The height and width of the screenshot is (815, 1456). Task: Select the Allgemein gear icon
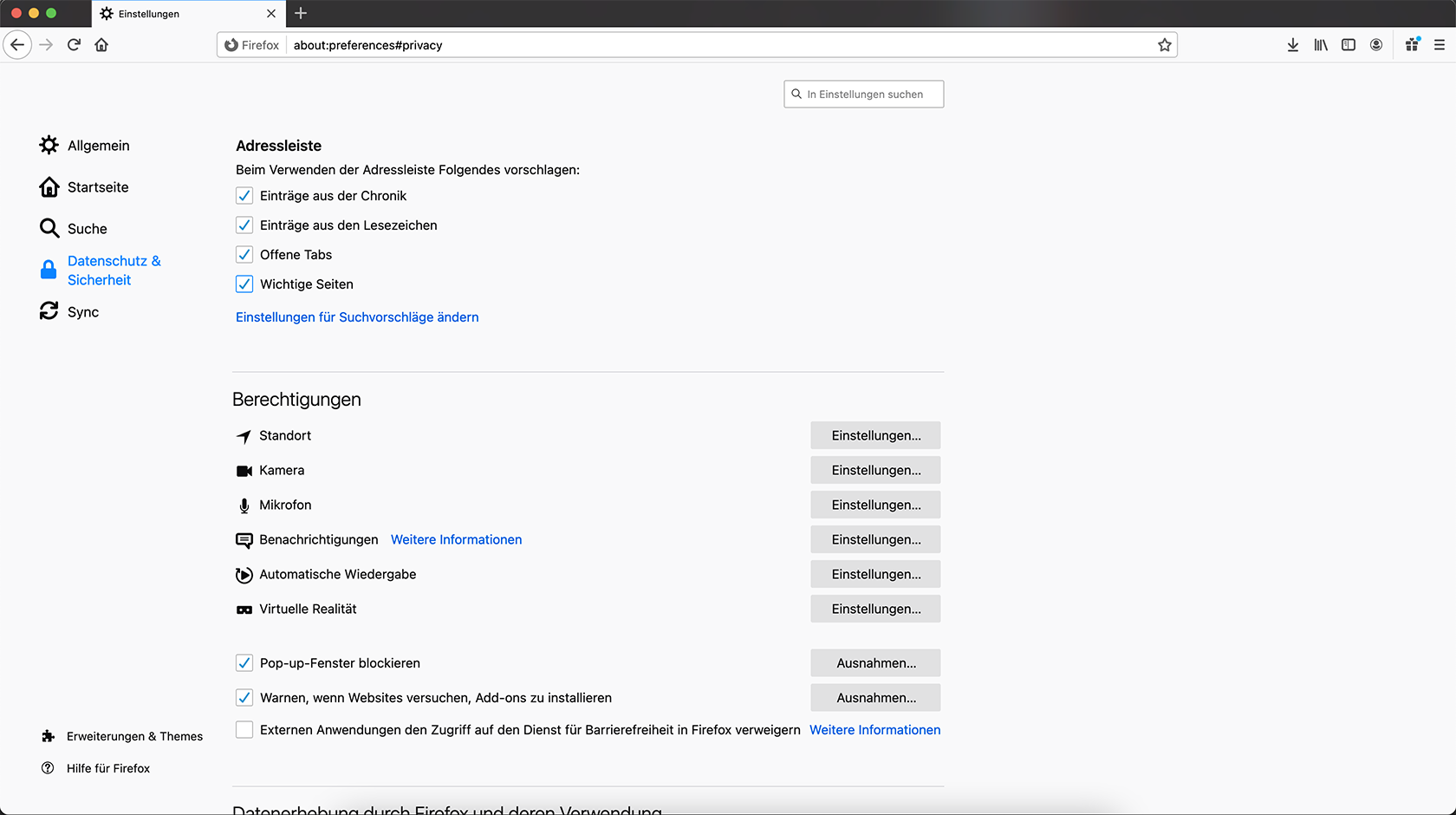tap(49, 145)
